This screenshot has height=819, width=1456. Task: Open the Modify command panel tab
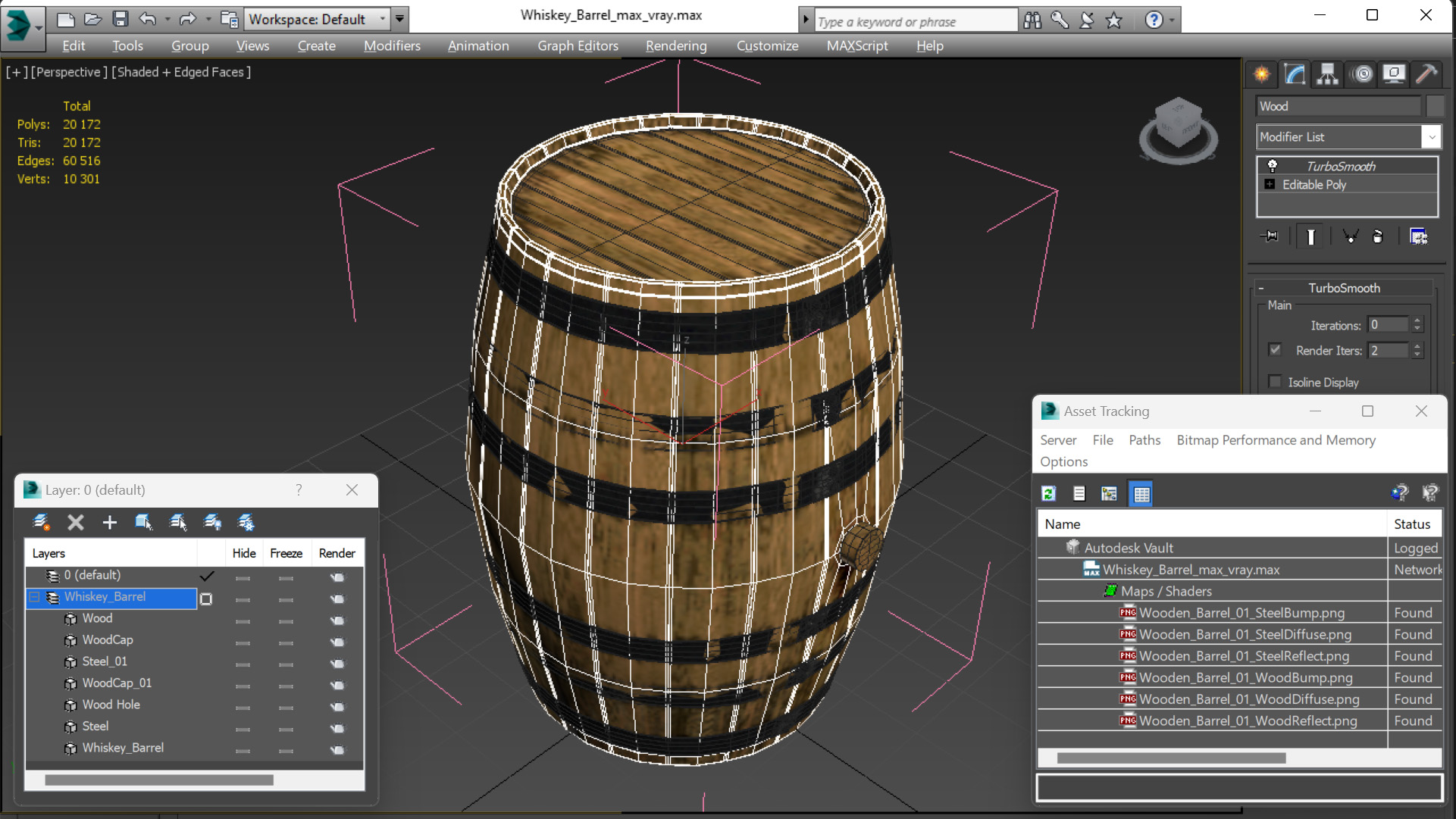1295,74
